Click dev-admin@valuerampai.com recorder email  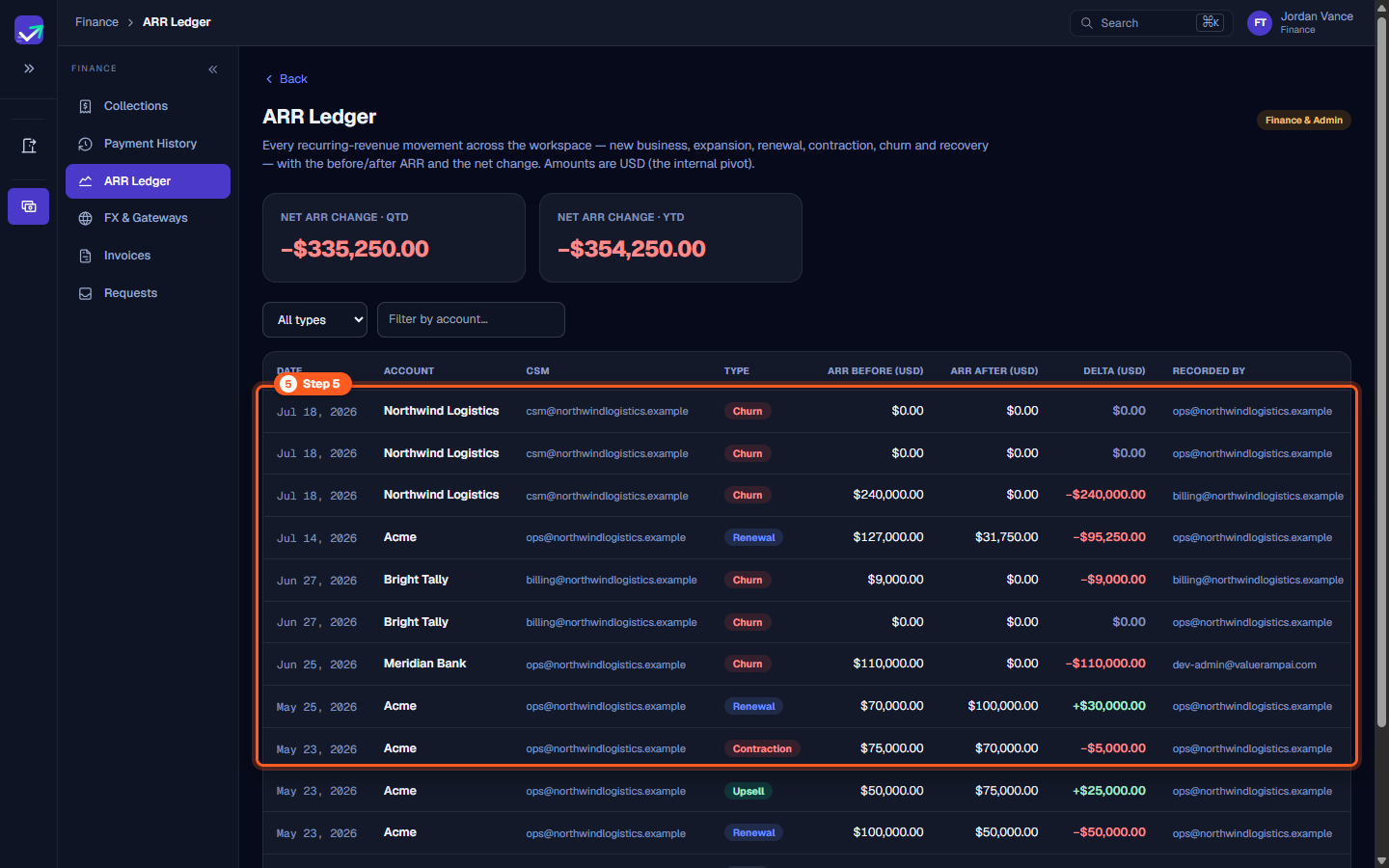[x=1244, y=665]
